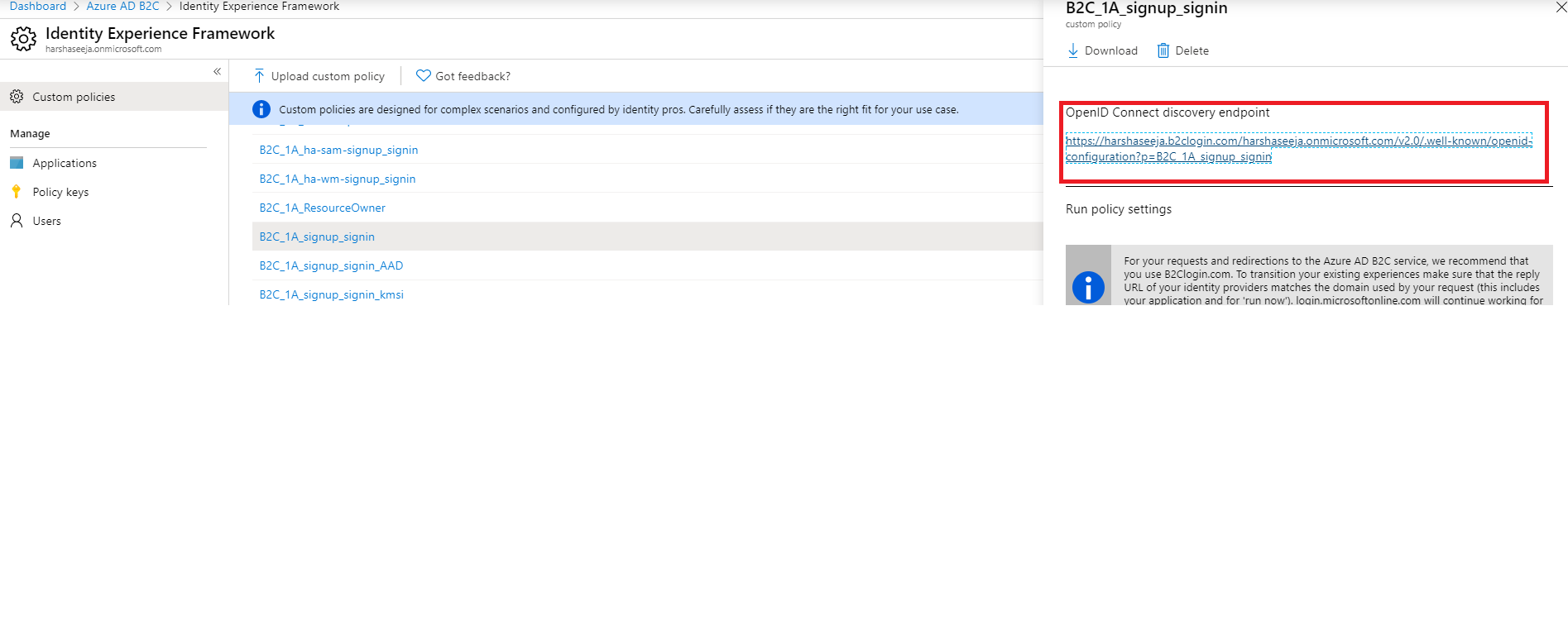Click the feedback heart icon

[423, 76]
